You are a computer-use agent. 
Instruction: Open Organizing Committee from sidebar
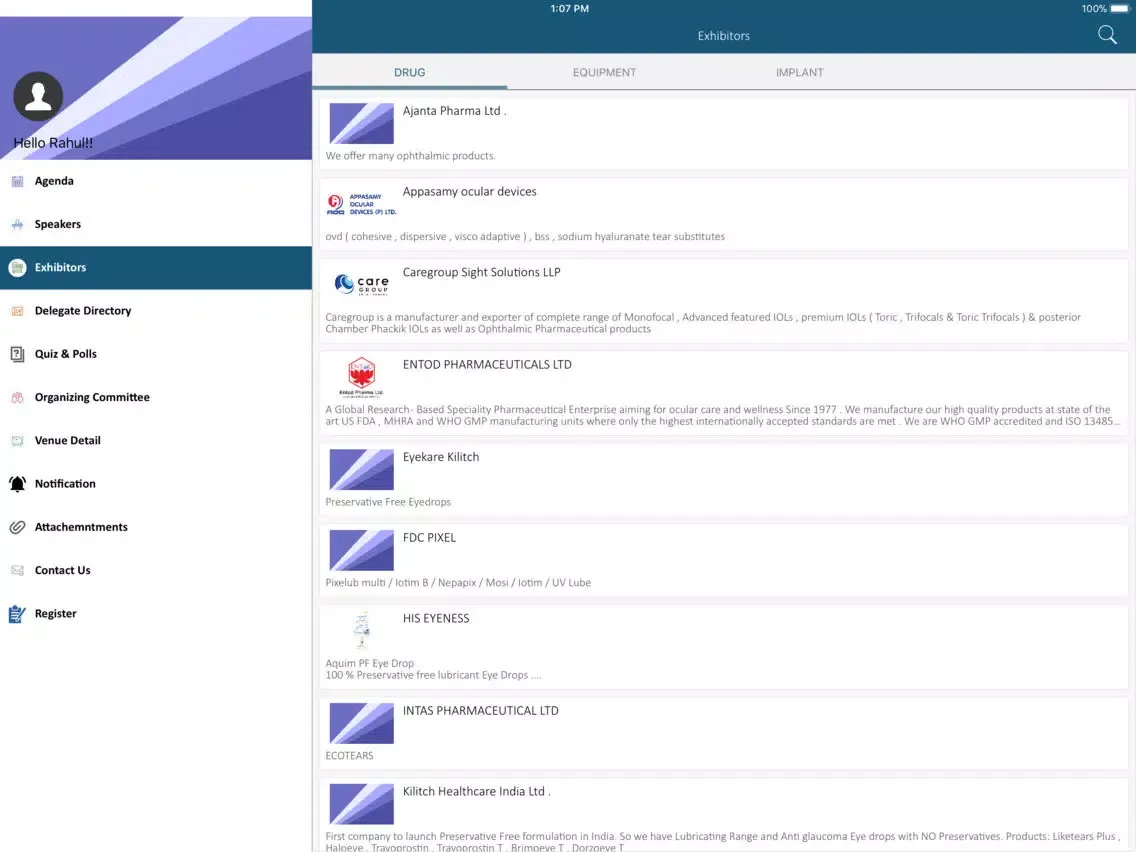156,397
